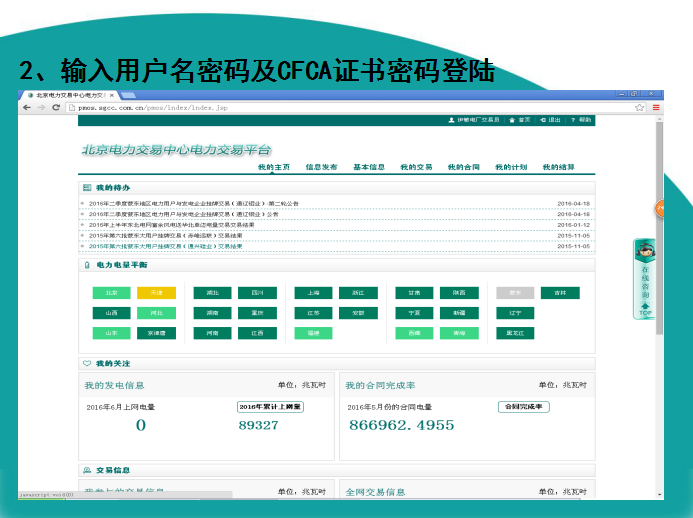Reload the page with the refresh icon
The width and height of the screenshot is (693, 518).
click(55, 107)
